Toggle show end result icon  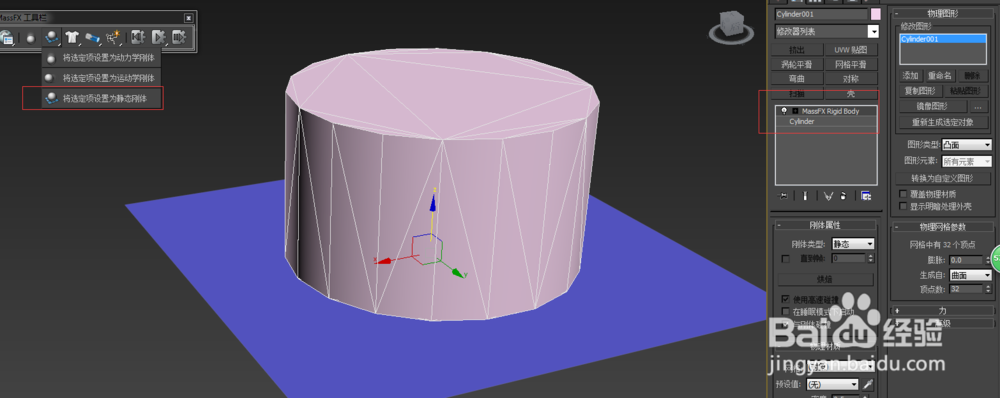click(x=805, y=196)
